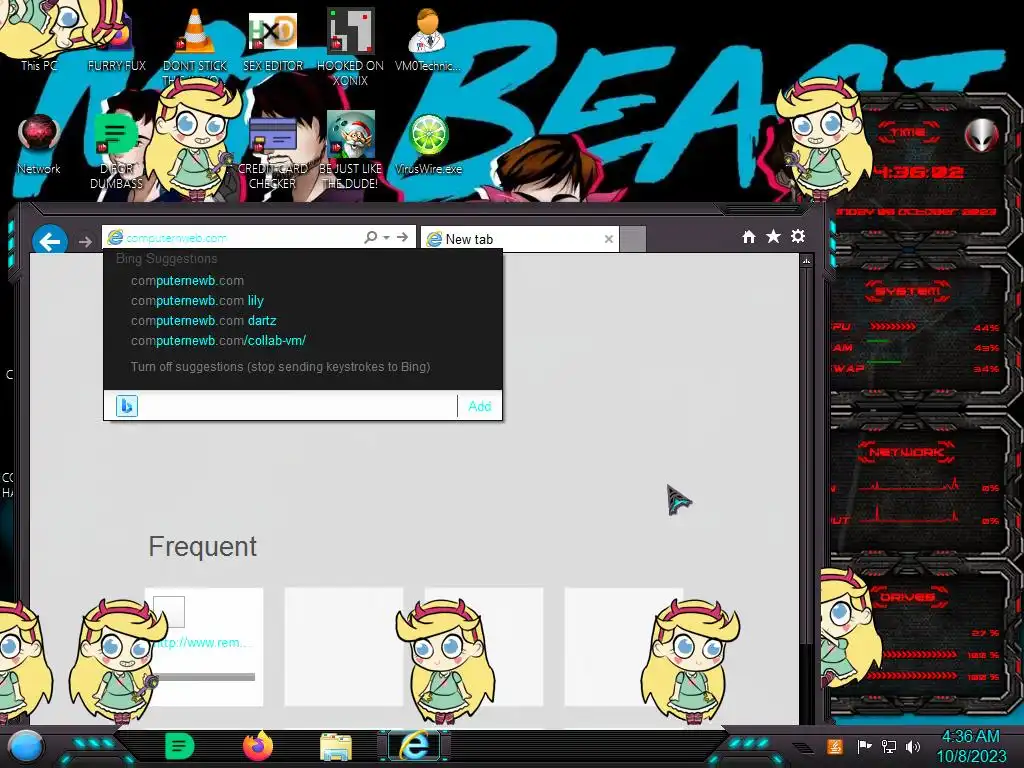The width and height of the screenshot is (1024, 768).
Task: Choose suggestion computernewb.com
Action: pos(187,280)
